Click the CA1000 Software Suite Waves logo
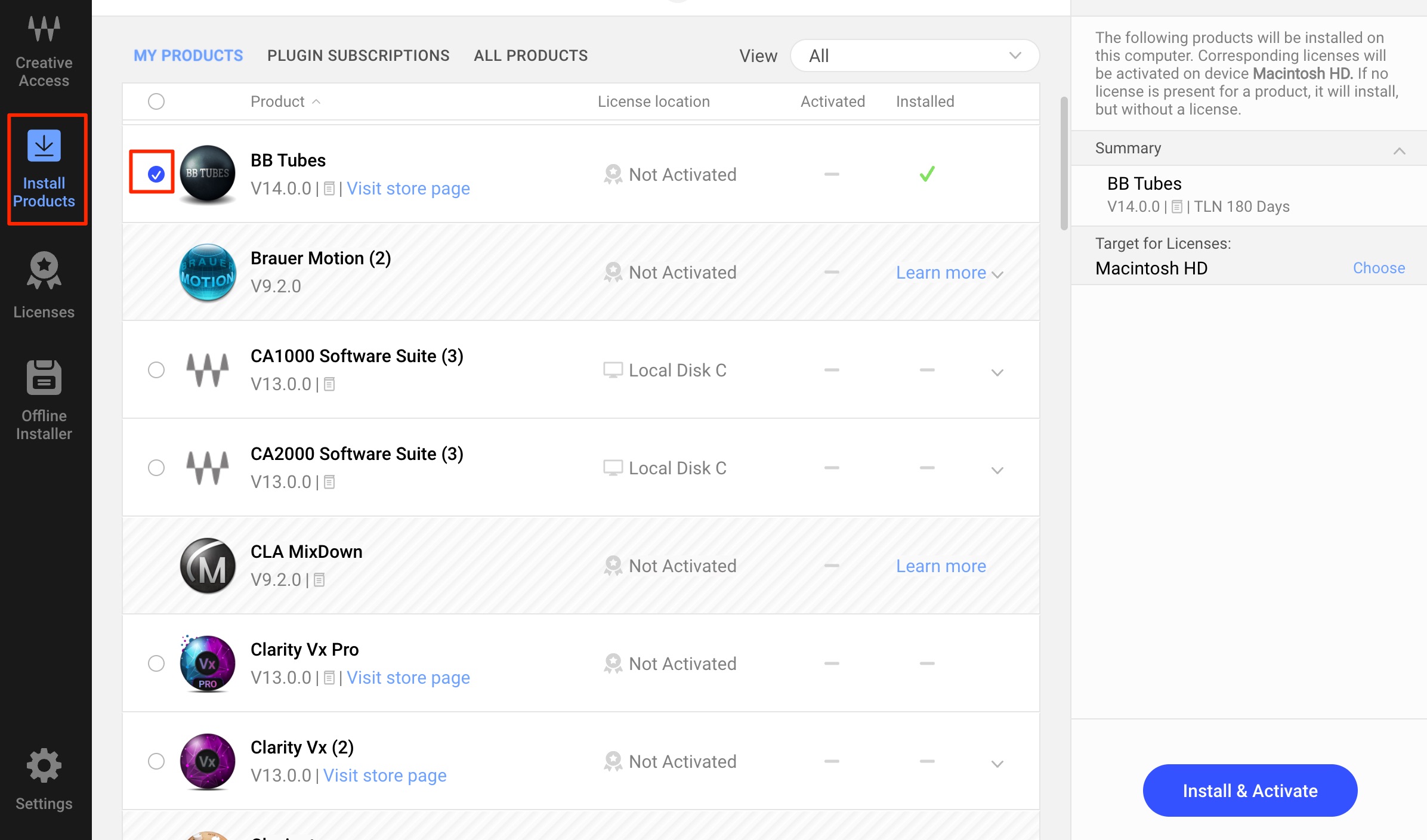This screenshot has width=1427, height=840. point(208,370)
